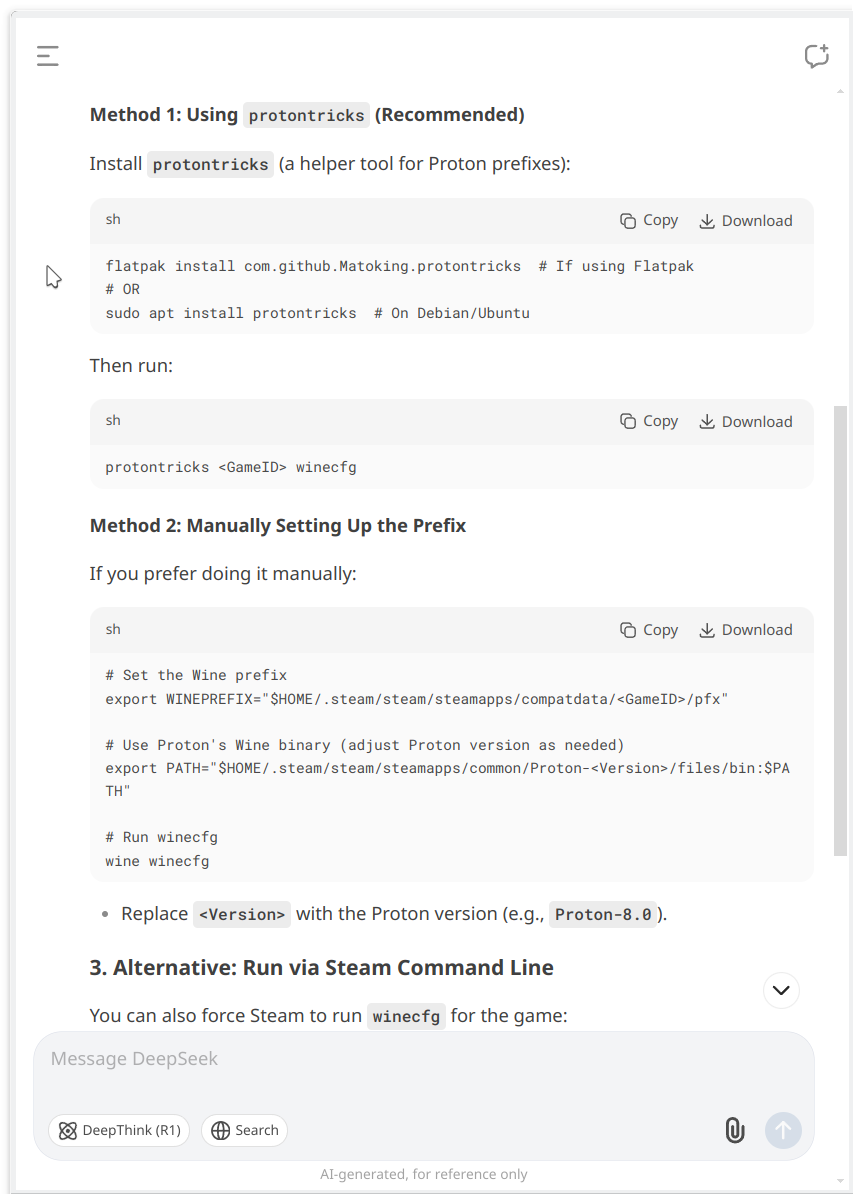Download the manual Wine prefix script
Viewport: 853px width, 1195px height.
pyautogui.click(x=745, y=630)
